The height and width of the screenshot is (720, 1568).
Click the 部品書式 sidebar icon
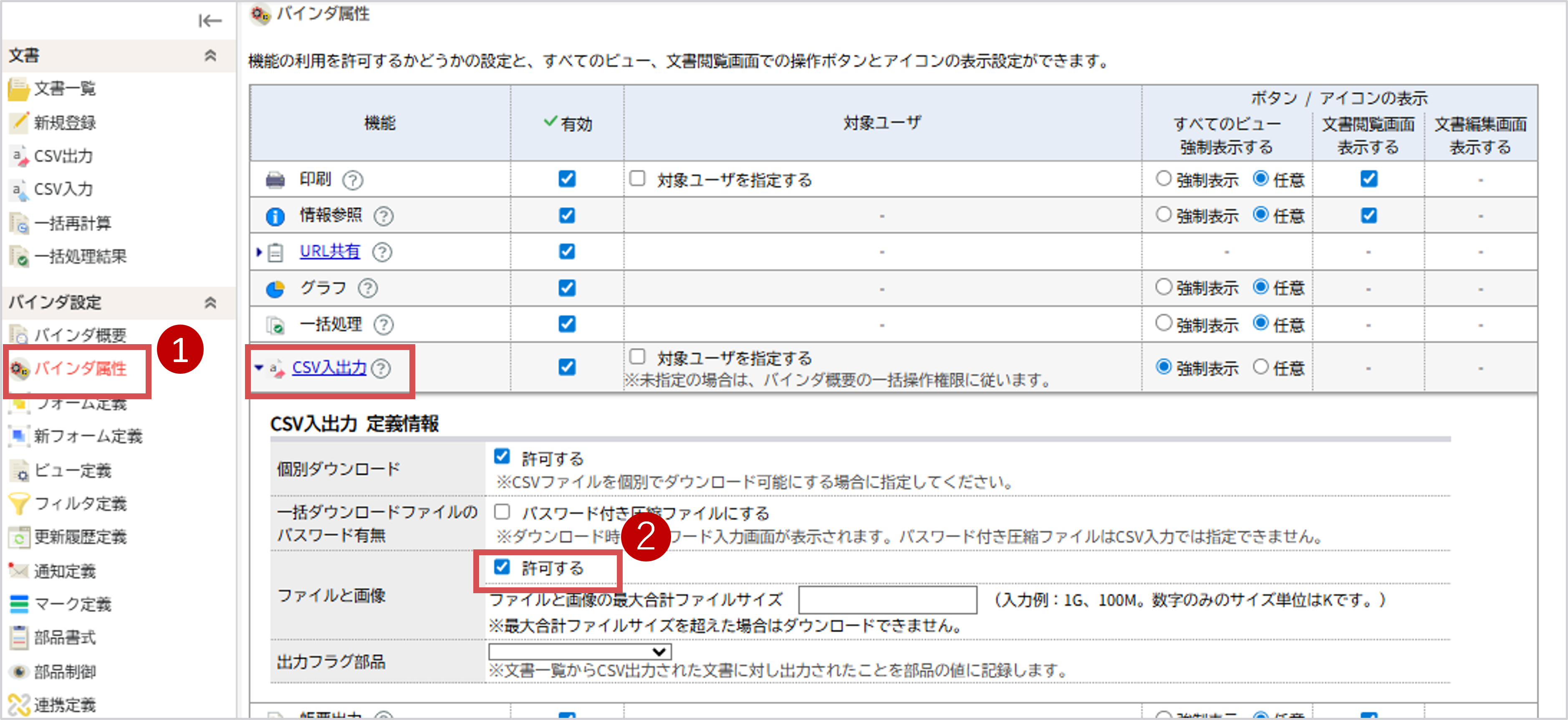(x=20, y=638)
